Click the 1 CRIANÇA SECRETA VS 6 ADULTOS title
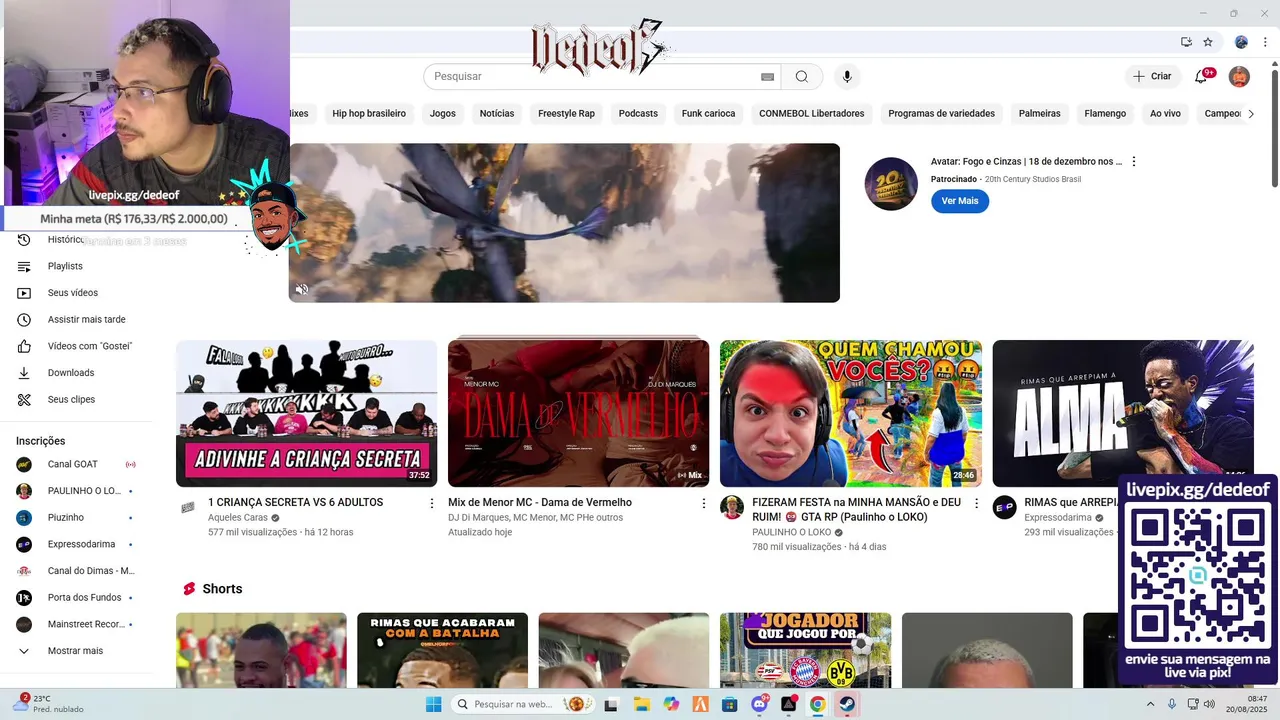1280x720 pixels. pos(295,503)
